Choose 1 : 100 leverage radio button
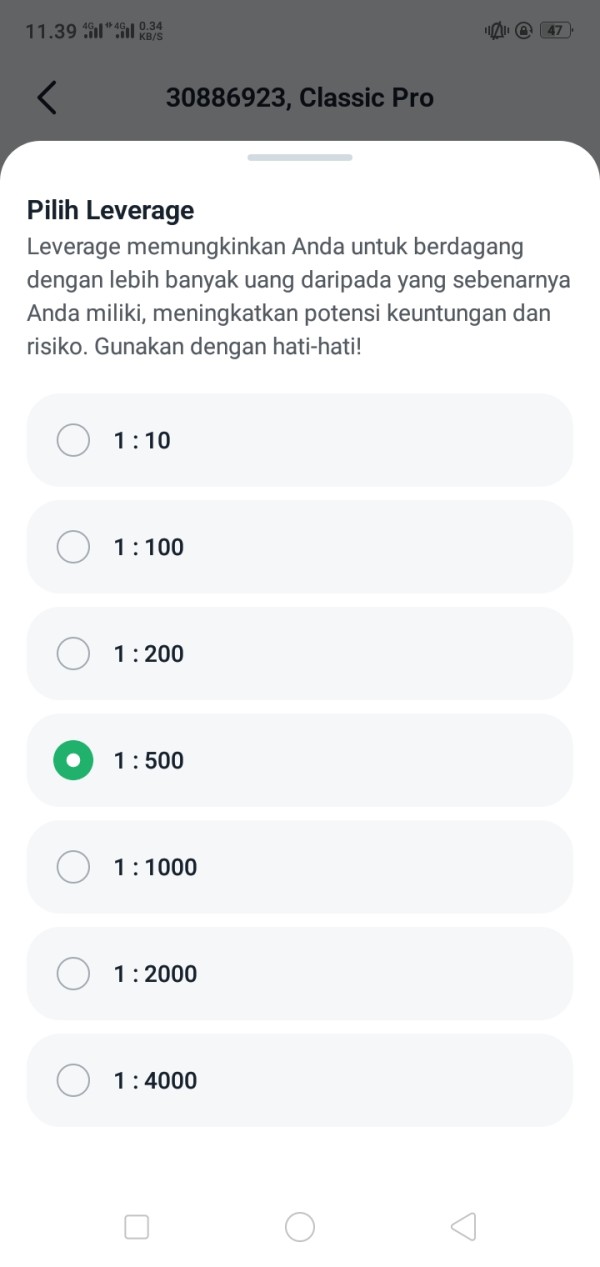 coord(73,547)
